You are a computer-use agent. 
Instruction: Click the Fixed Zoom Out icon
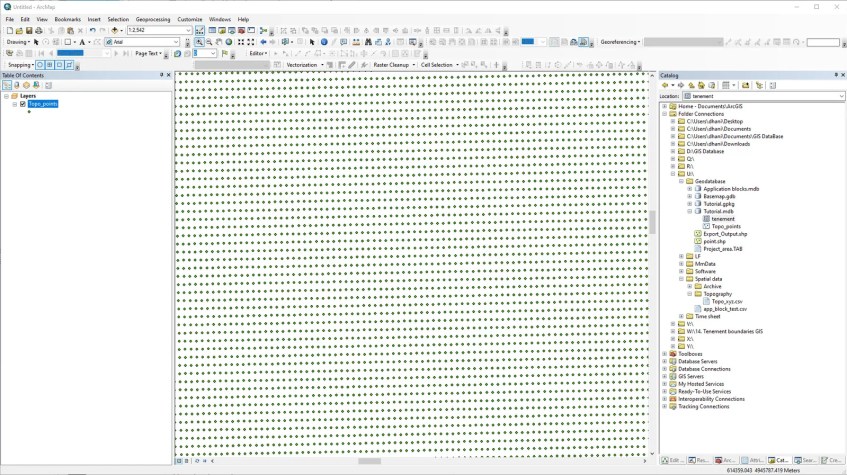point(251,42)
